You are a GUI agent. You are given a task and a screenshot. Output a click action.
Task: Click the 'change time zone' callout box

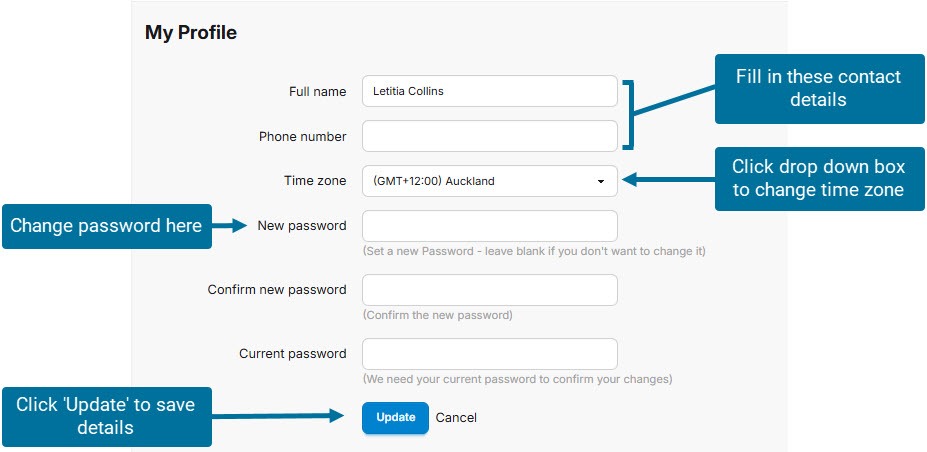coord(819,179)
